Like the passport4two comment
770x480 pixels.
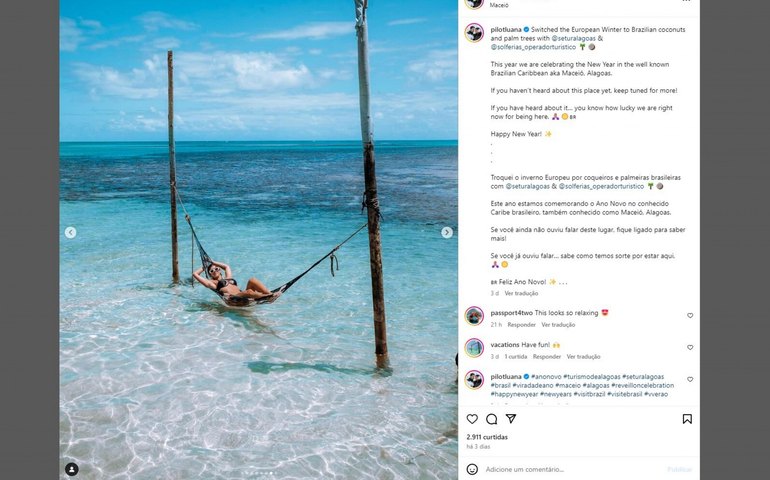690,315
